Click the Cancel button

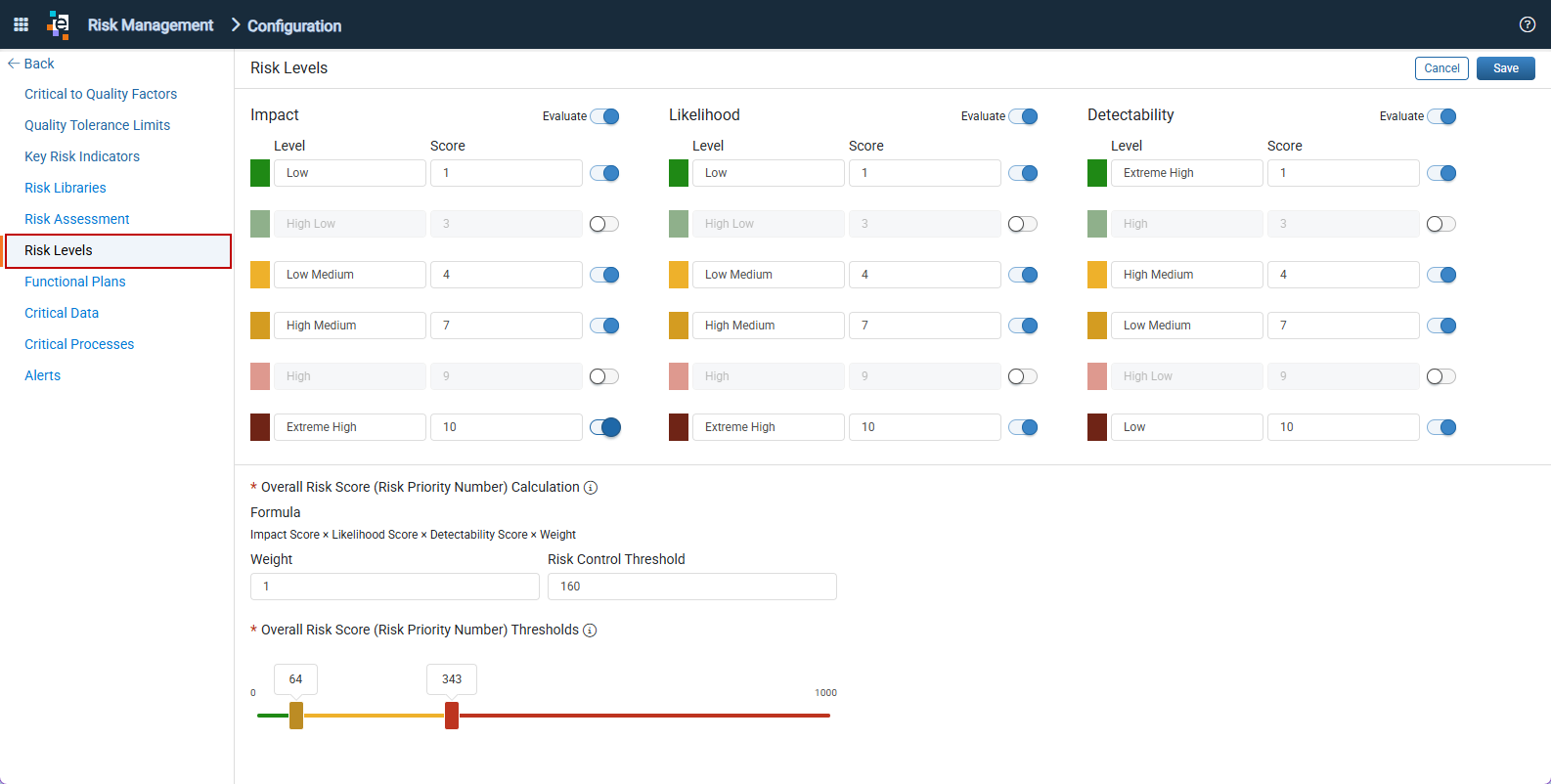click(x=1441, y=68)
